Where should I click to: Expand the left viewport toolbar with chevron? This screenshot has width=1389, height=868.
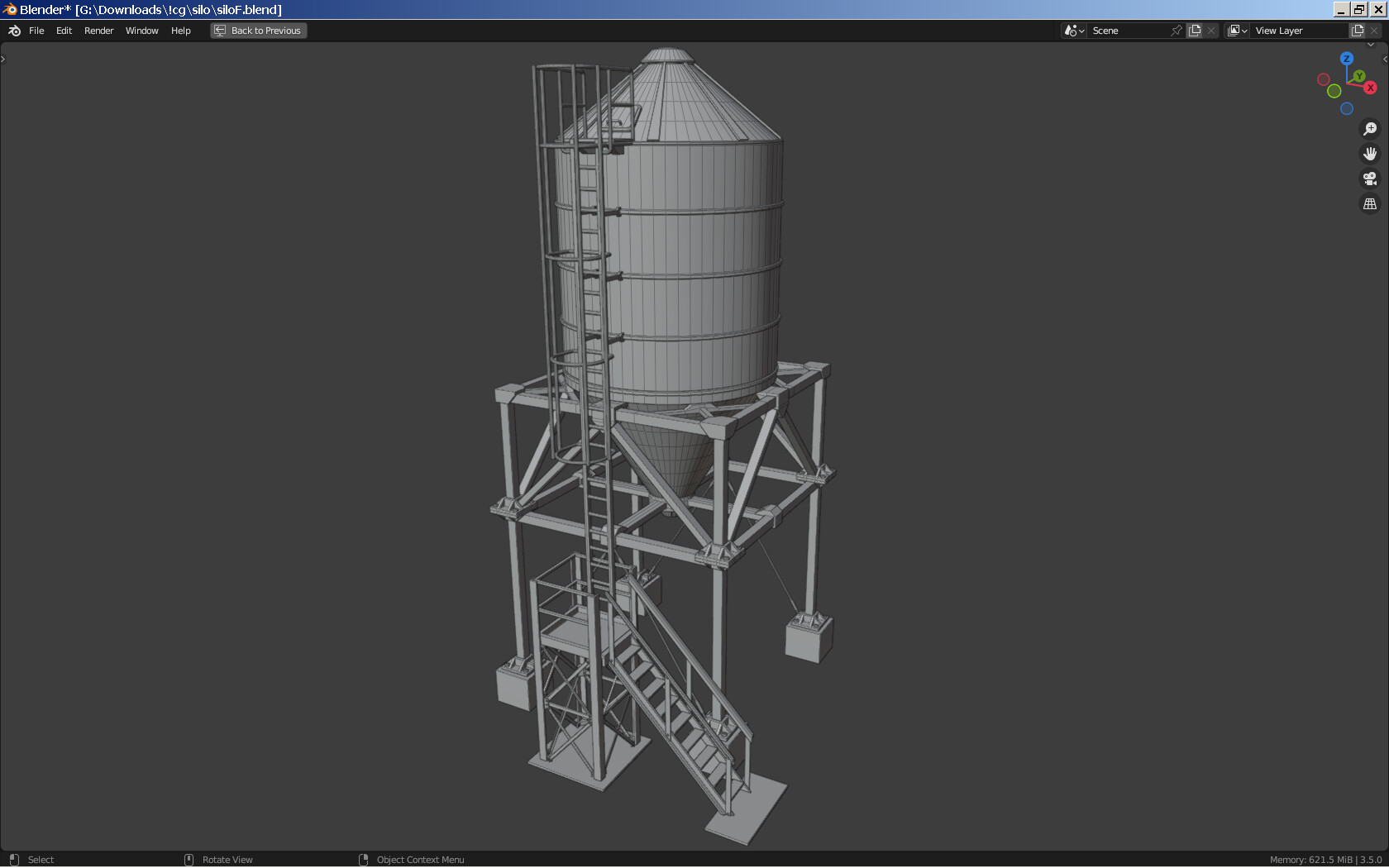coord(3,58)
